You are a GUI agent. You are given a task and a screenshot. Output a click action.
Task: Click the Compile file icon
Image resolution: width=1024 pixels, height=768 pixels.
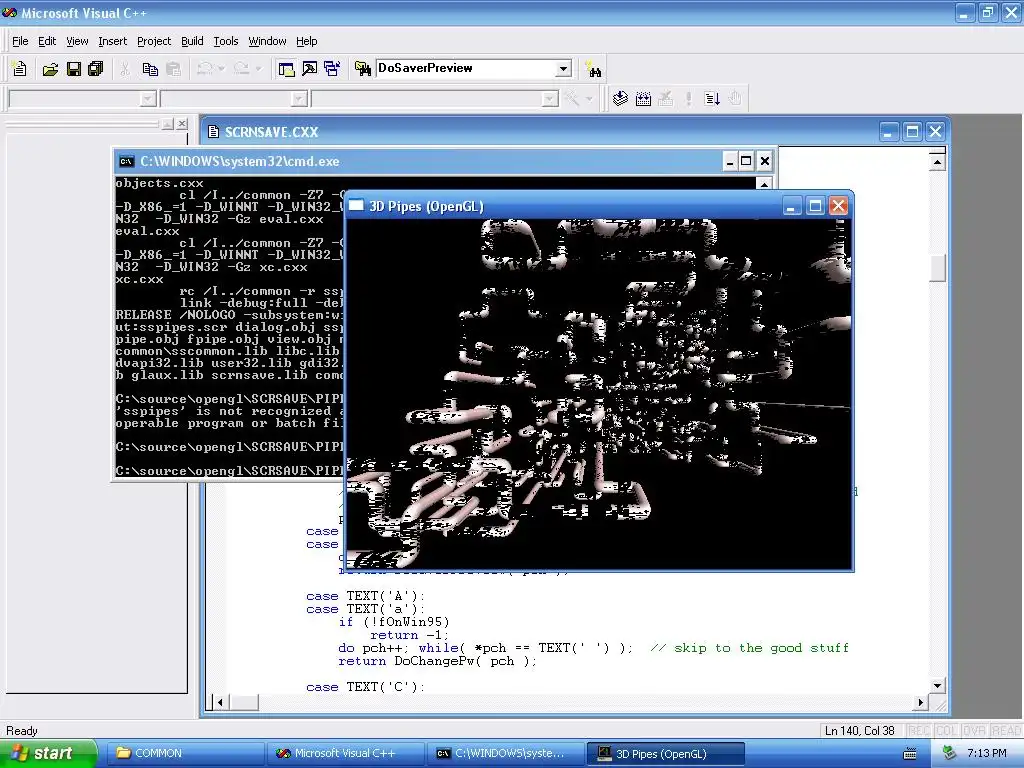pos(620,99)
